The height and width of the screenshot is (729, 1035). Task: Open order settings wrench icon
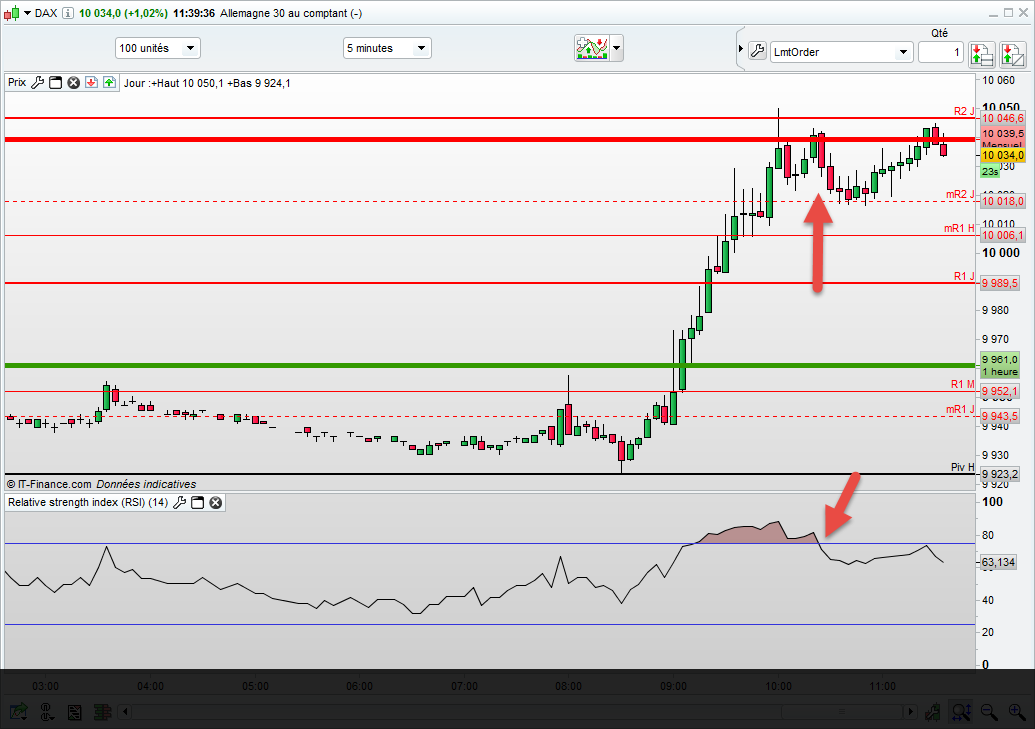pyautogui.click(x=757, y=51)
